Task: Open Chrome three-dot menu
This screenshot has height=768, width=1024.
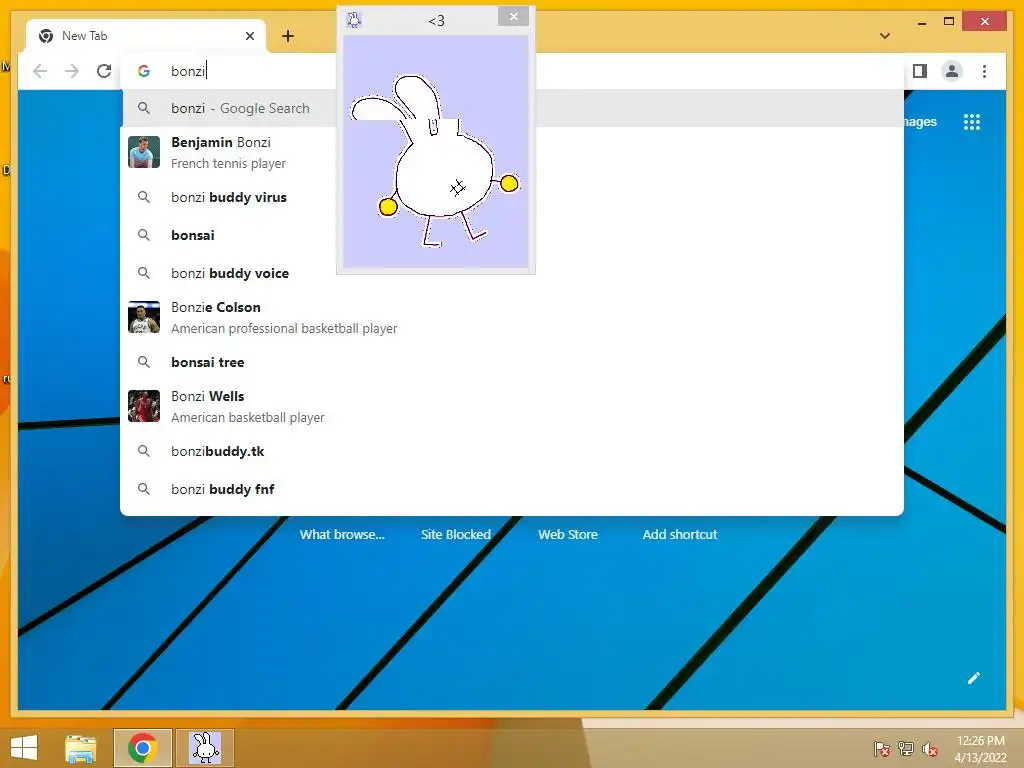Action: 984,71
